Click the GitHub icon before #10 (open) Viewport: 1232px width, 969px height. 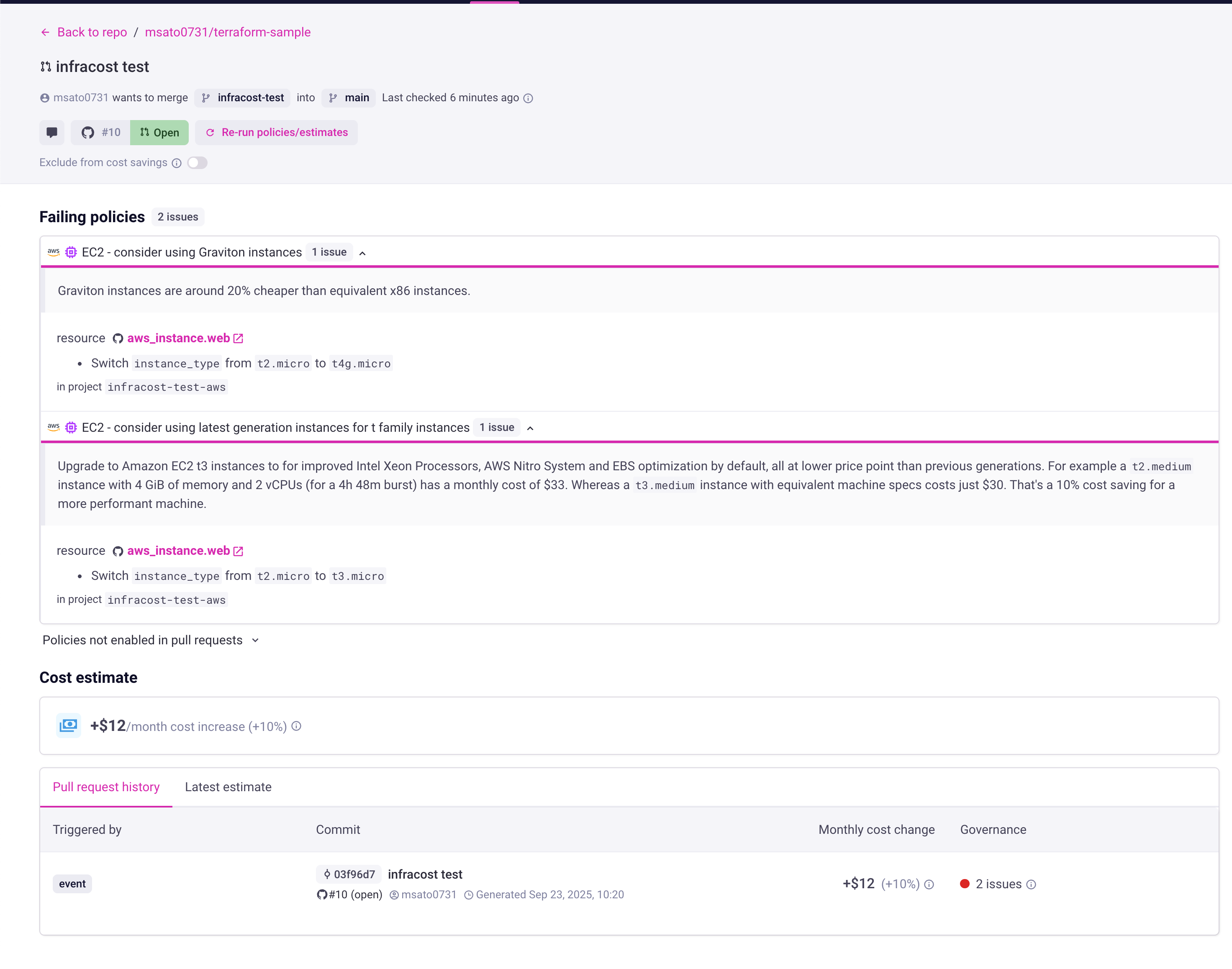click(322, 895)
